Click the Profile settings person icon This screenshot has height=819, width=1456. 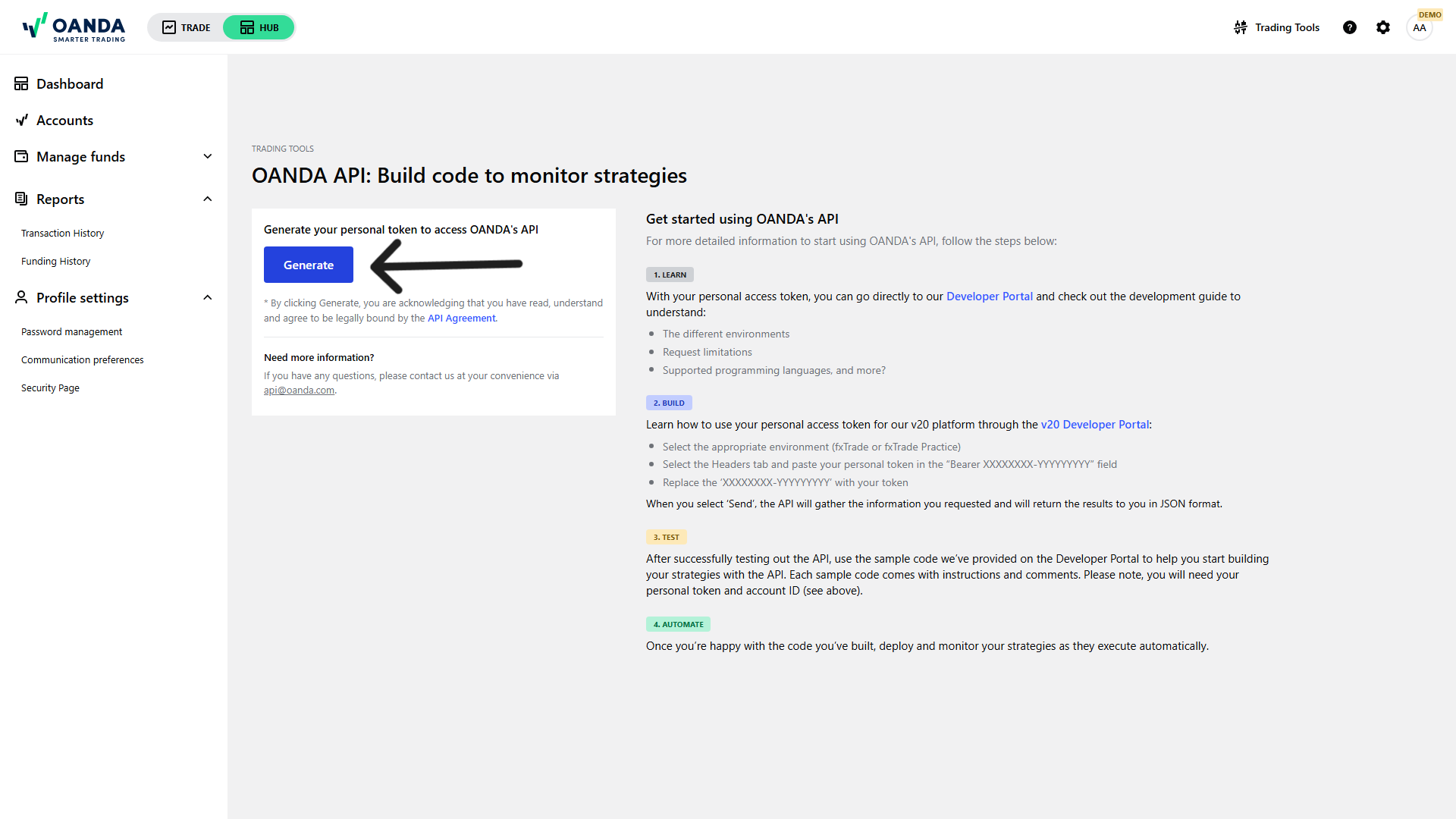click(x=21, y=297)
